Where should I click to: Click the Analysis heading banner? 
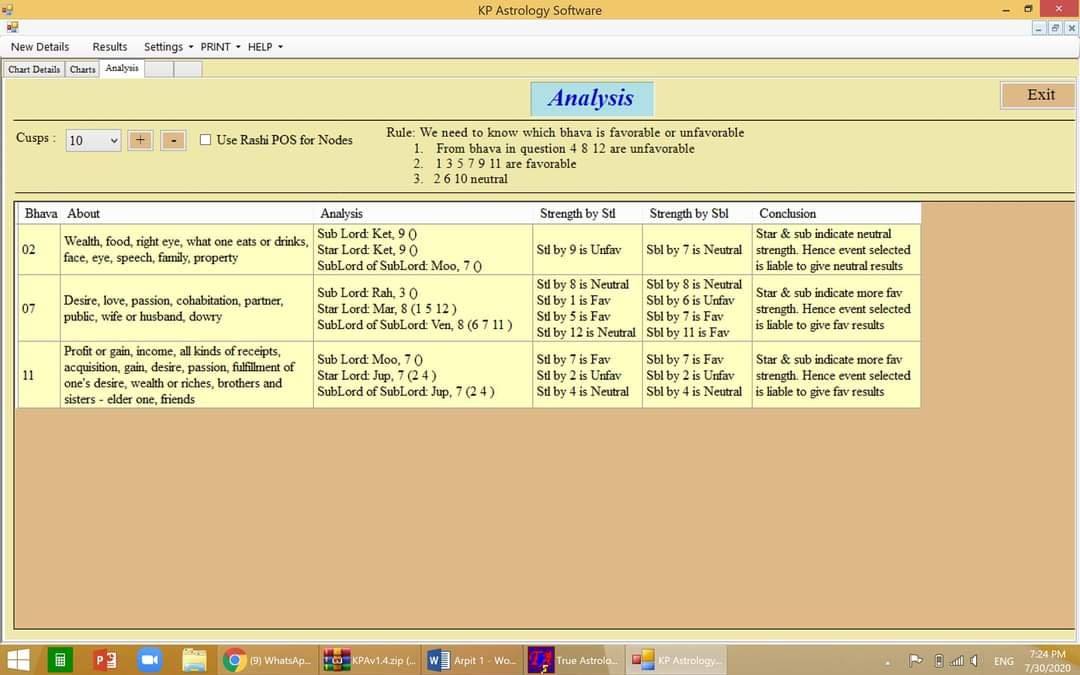coord(592,98)
